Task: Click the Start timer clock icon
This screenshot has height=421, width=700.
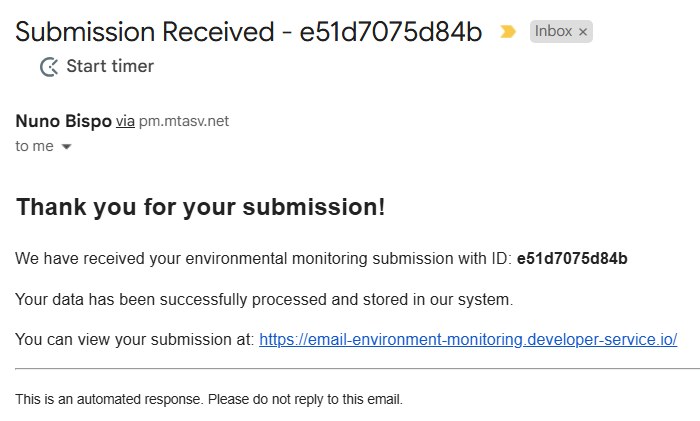Action: (x=49, y=67)
